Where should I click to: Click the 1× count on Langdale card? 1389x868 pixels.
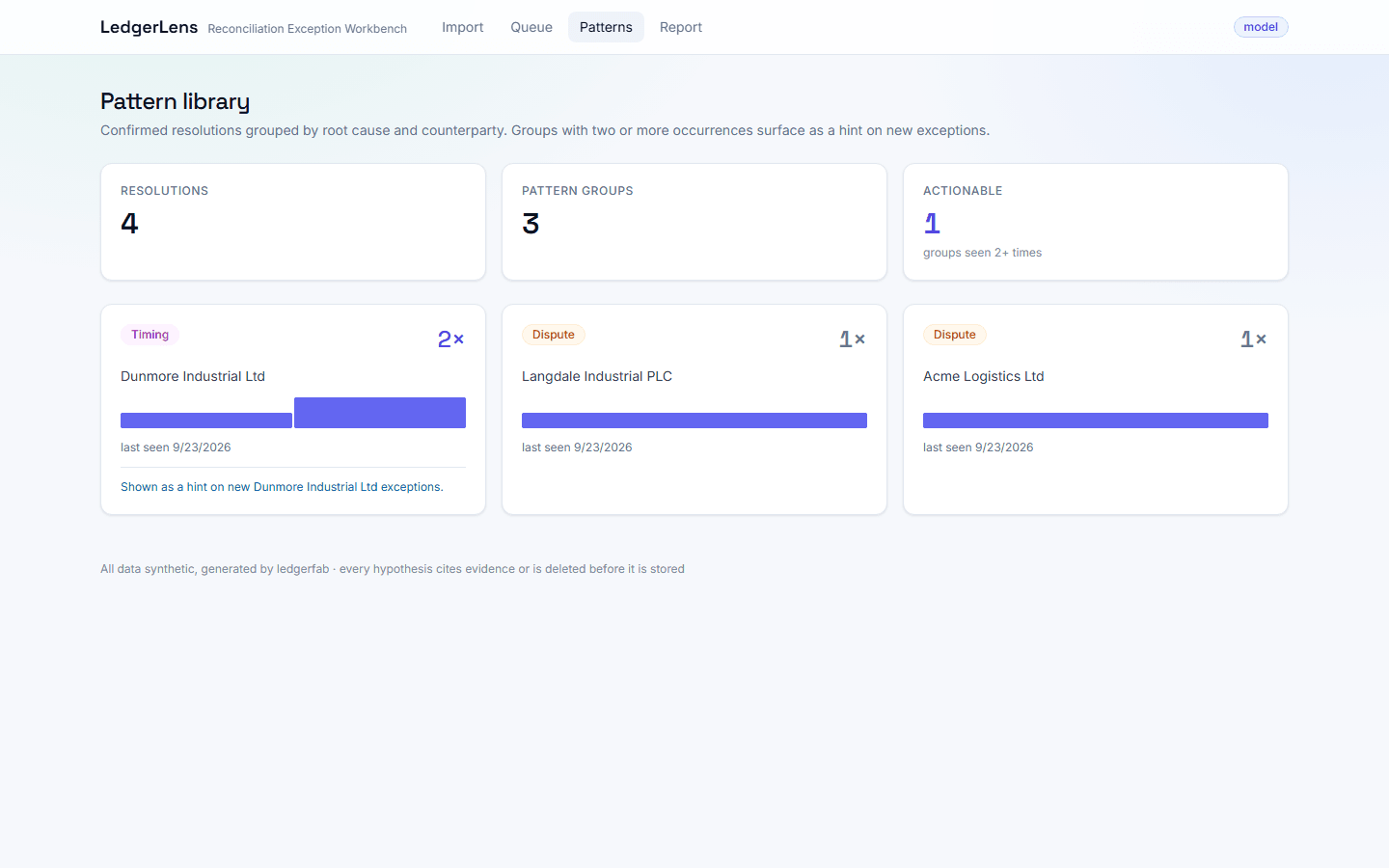[x=852, y=339]
